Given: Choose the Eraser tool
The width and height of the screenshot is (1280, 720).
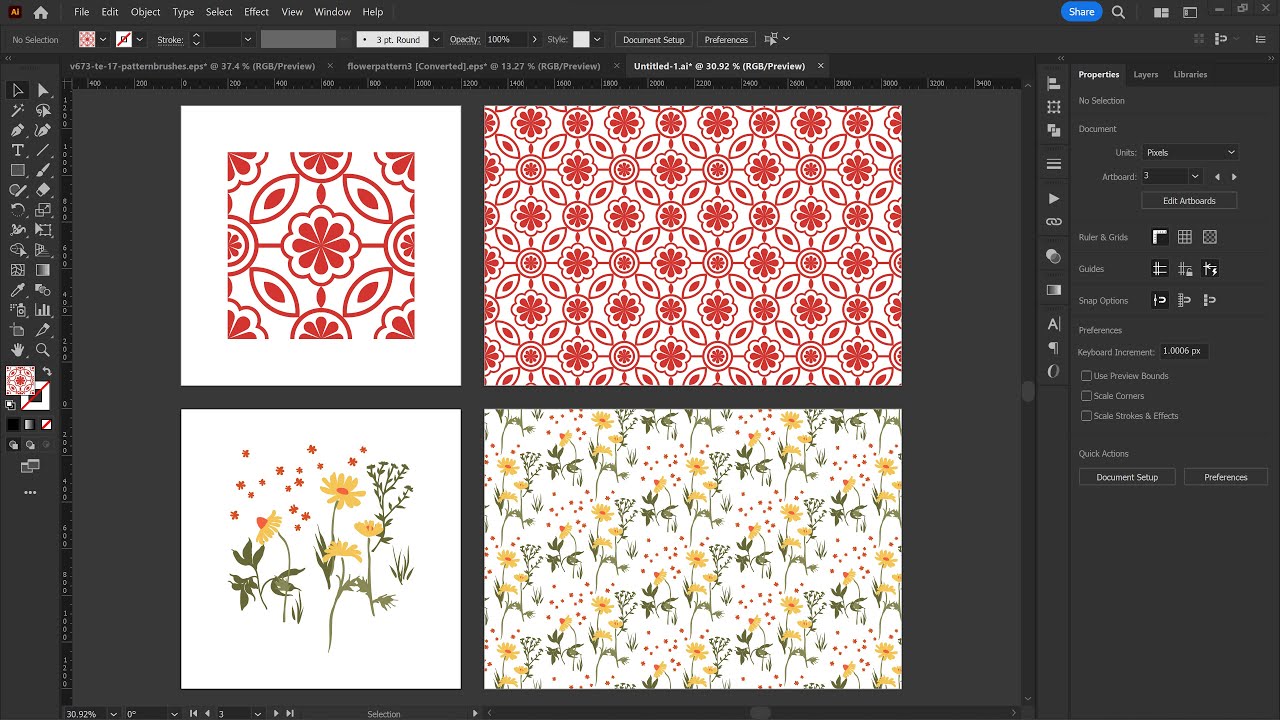Looking at the screenshot, I should coord(43,190).
